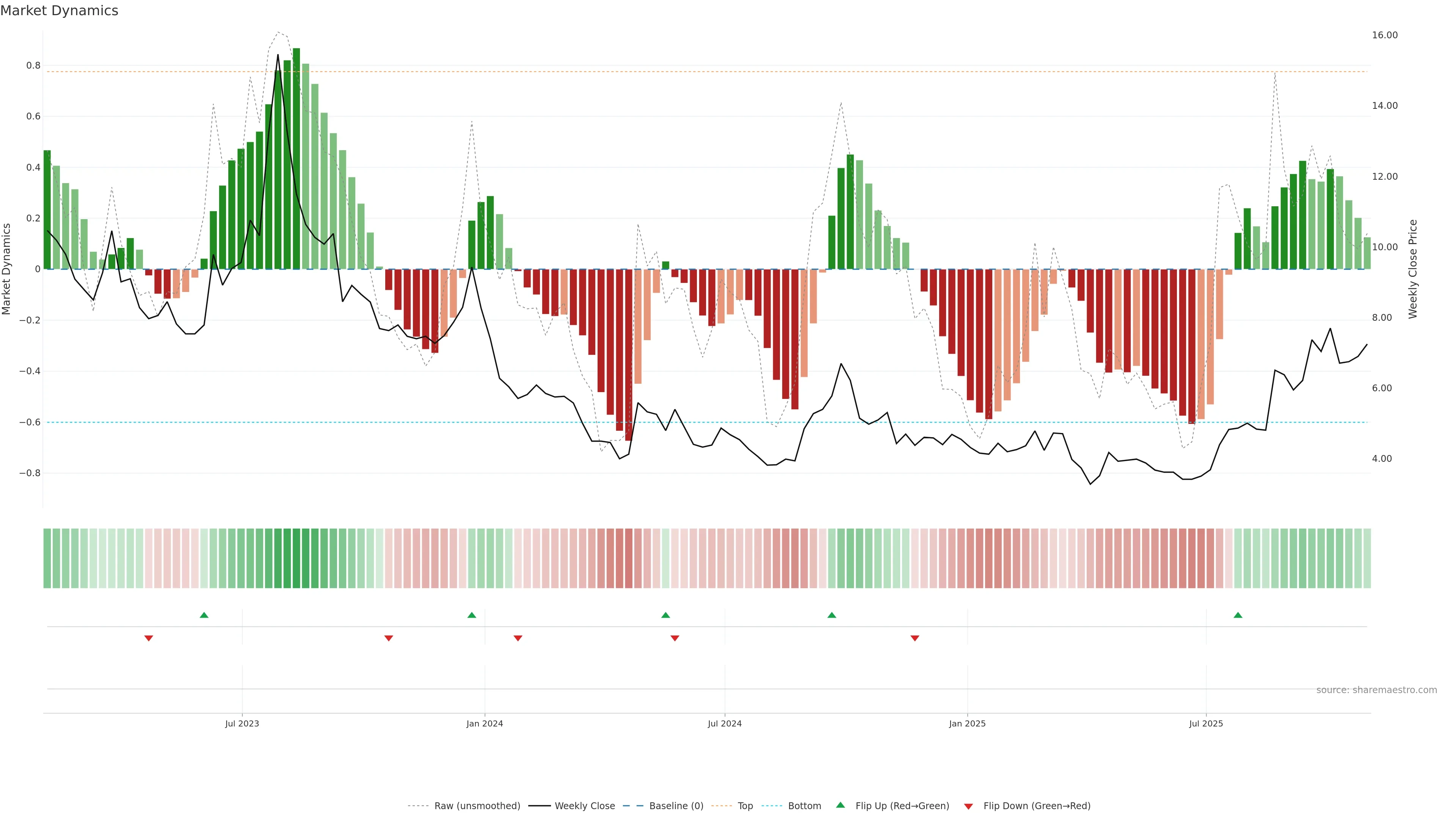Toggle the Baseline (0) legend entry

[676, 806]
